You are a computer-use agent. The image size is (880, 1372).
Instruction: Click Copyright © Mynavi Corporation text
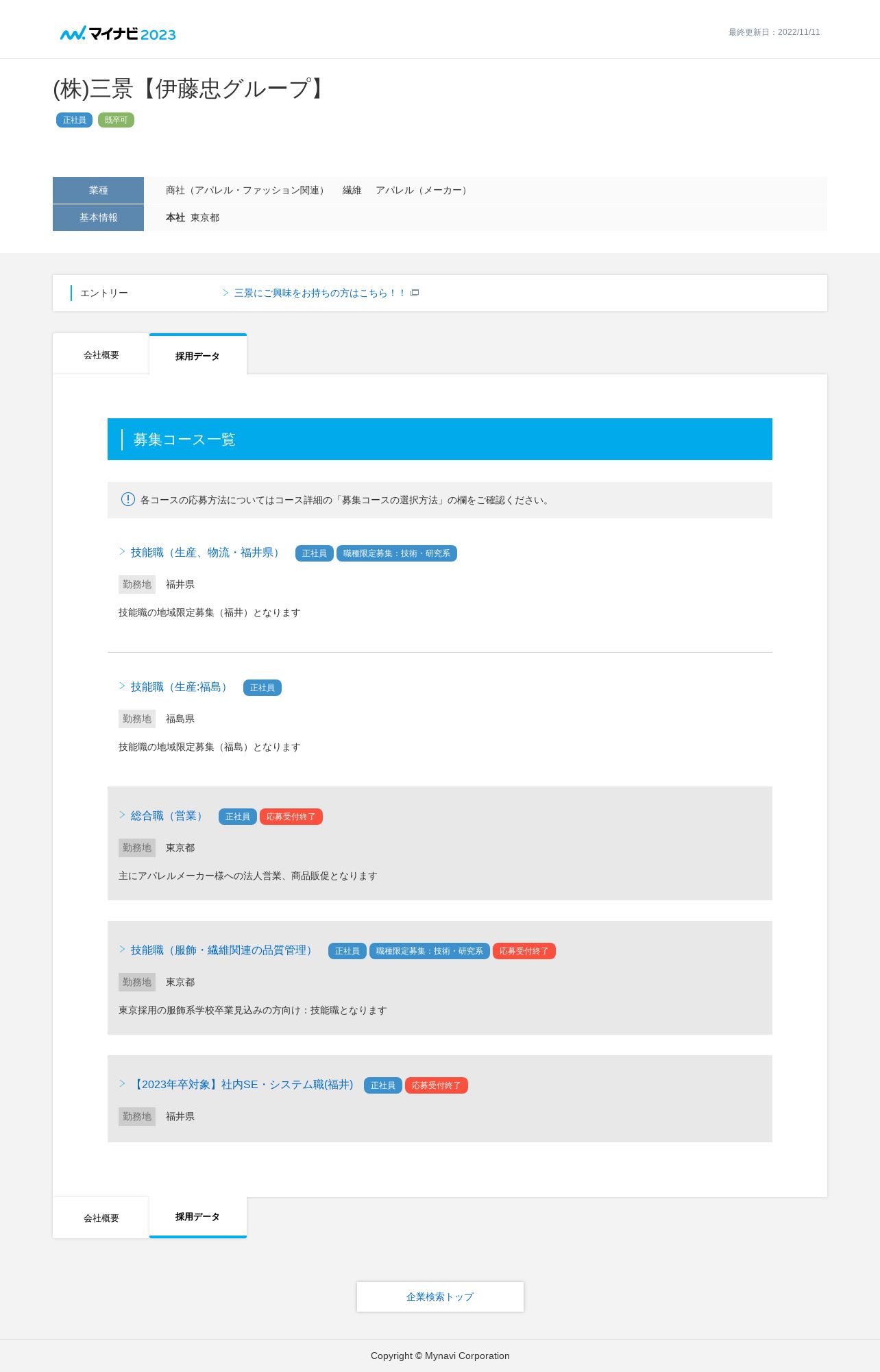pos(440,1356)
